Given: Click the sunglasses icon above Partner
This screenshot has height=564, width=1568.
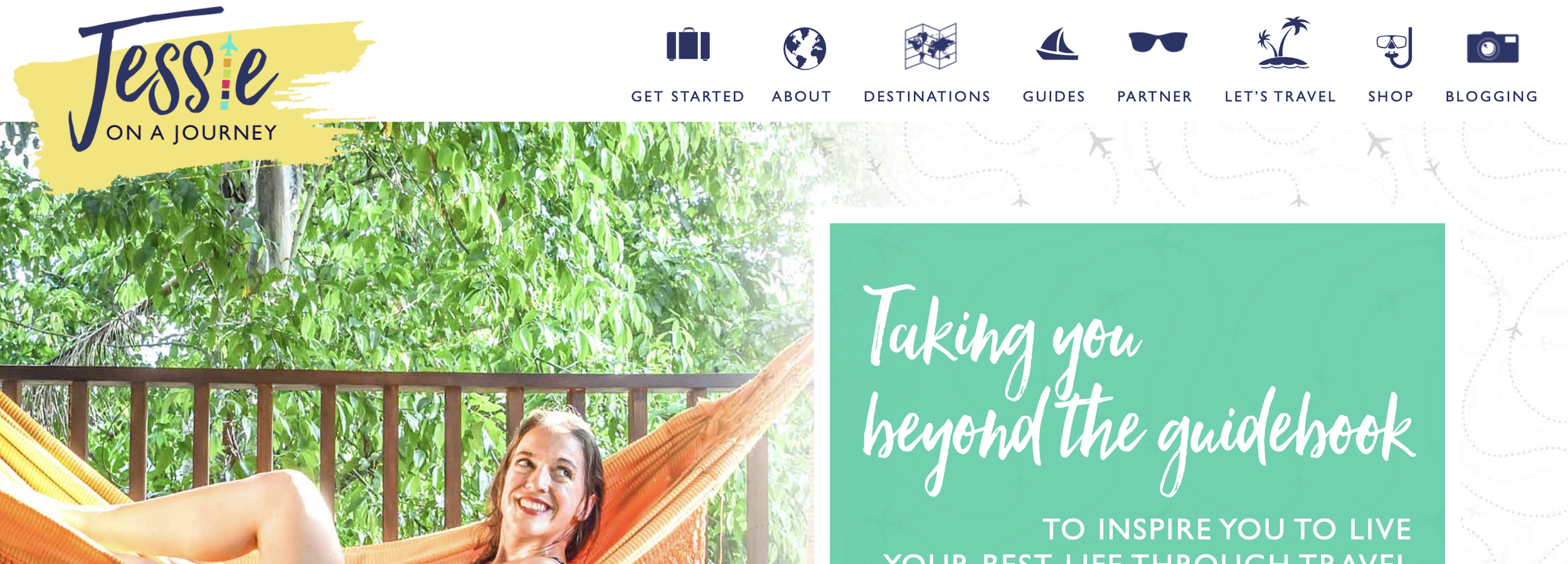Looking at the screenshot, I should [x=1158, y=42].
